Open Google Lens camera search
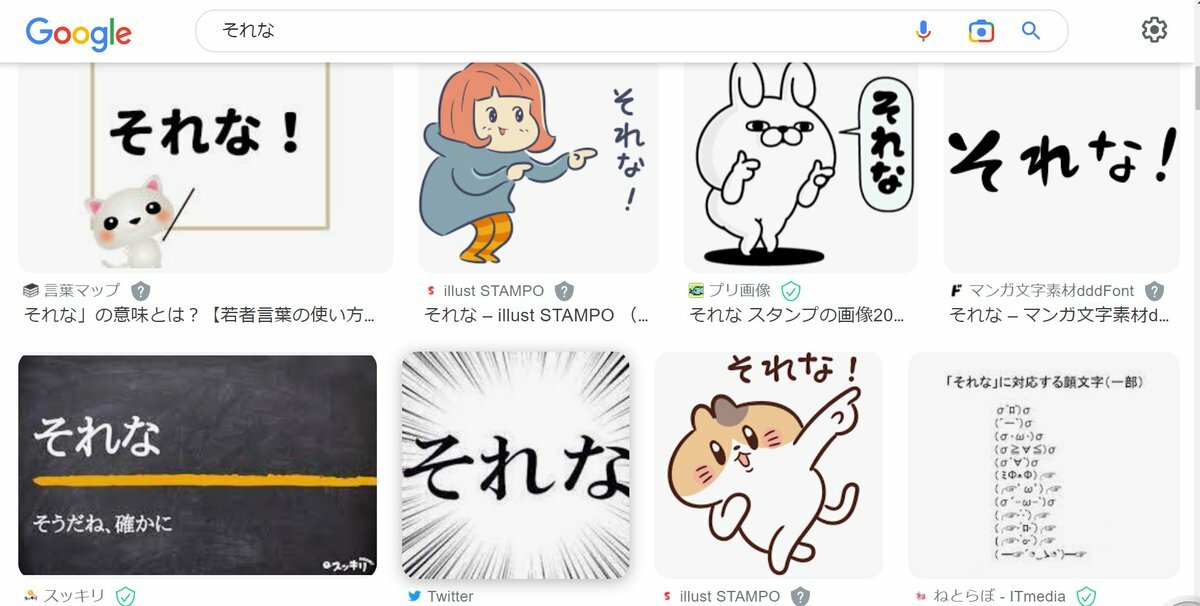 click(981, 31)
